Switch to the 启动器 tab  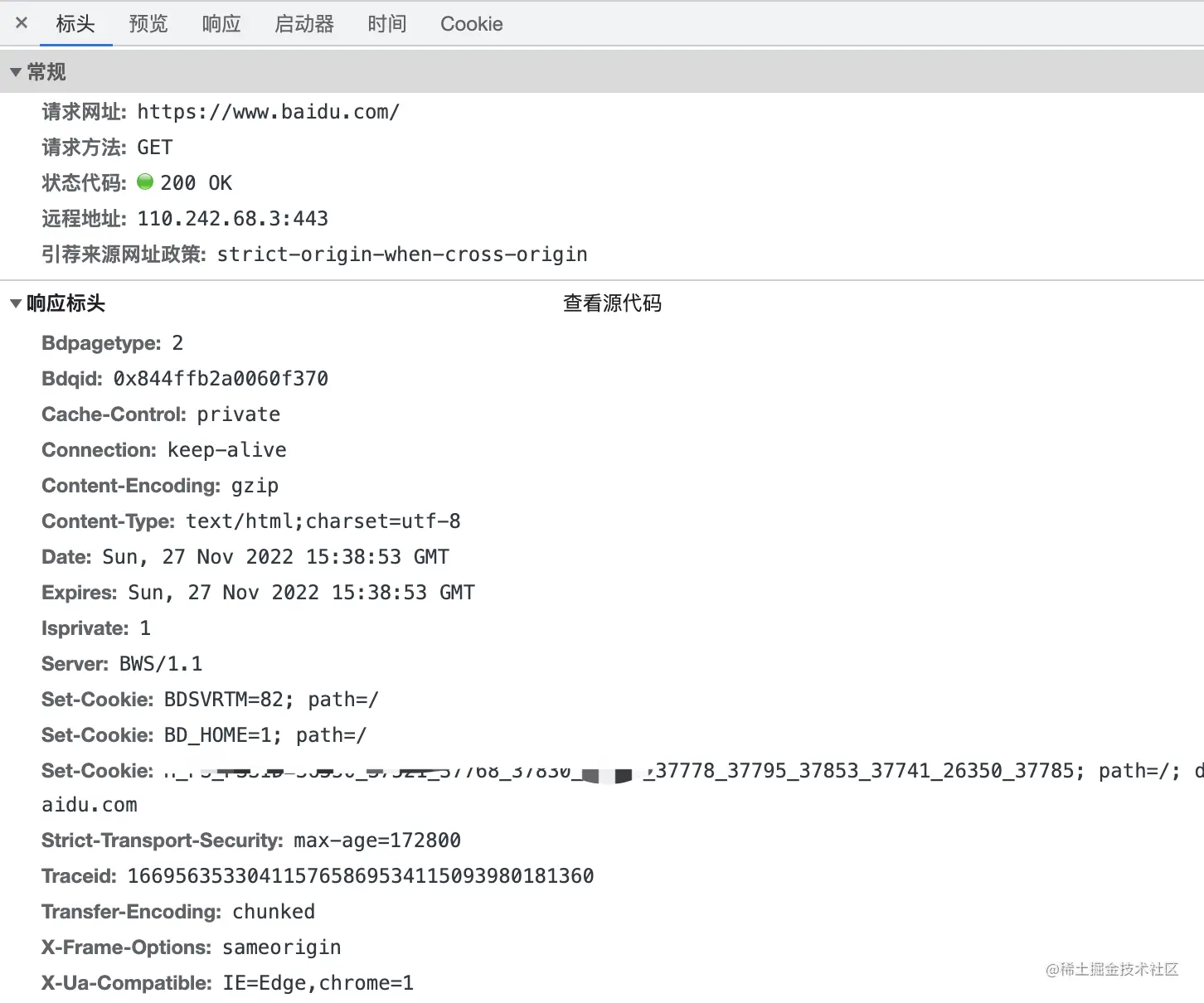pos(304,23)
